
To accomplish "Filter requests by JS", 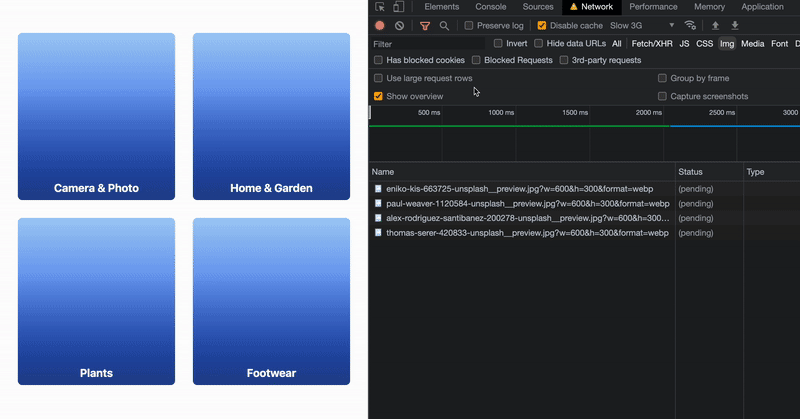I will pos(684,44).
